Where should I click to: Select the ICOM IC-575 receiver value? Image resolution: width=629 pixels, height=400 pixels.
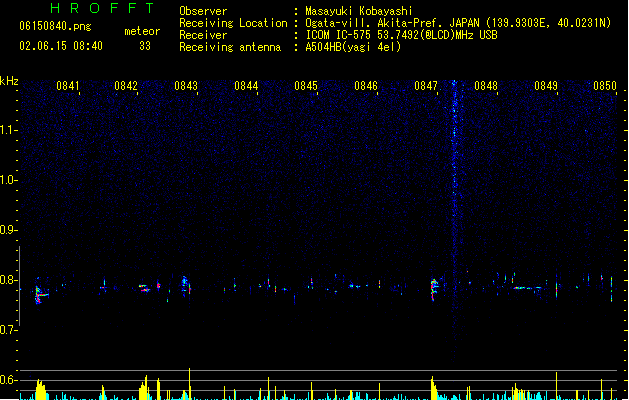[x=401, y=35]
